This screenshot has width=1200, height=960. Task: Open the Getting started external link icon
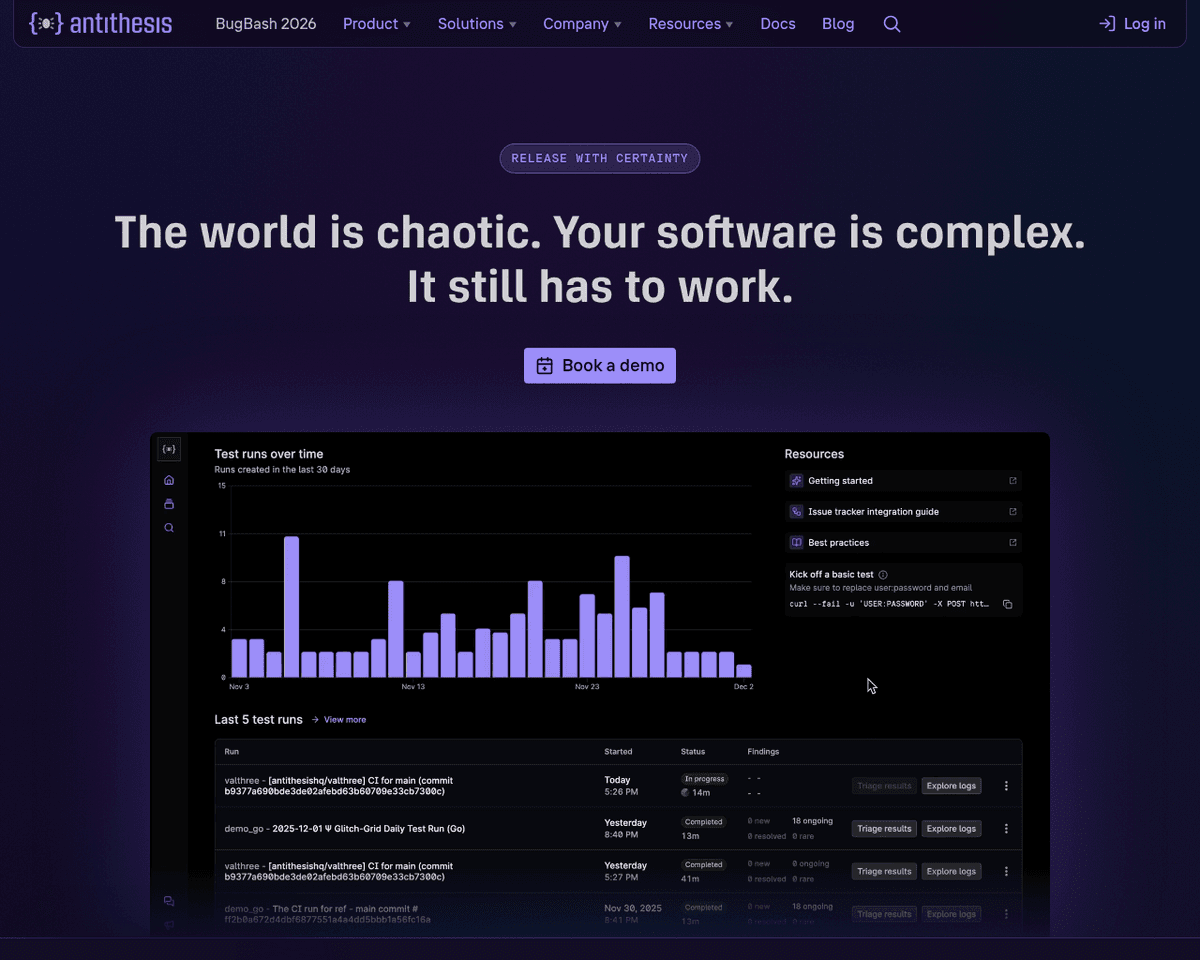[1012, 481]
